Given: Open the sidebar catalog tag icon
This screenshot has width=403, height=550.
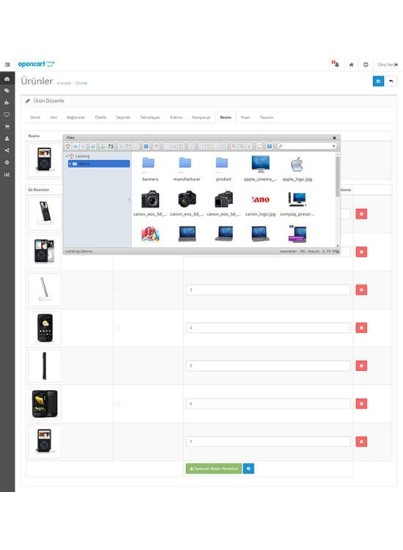Looking at the screenshot, I should pyautogui.click(x=7, y=90).
